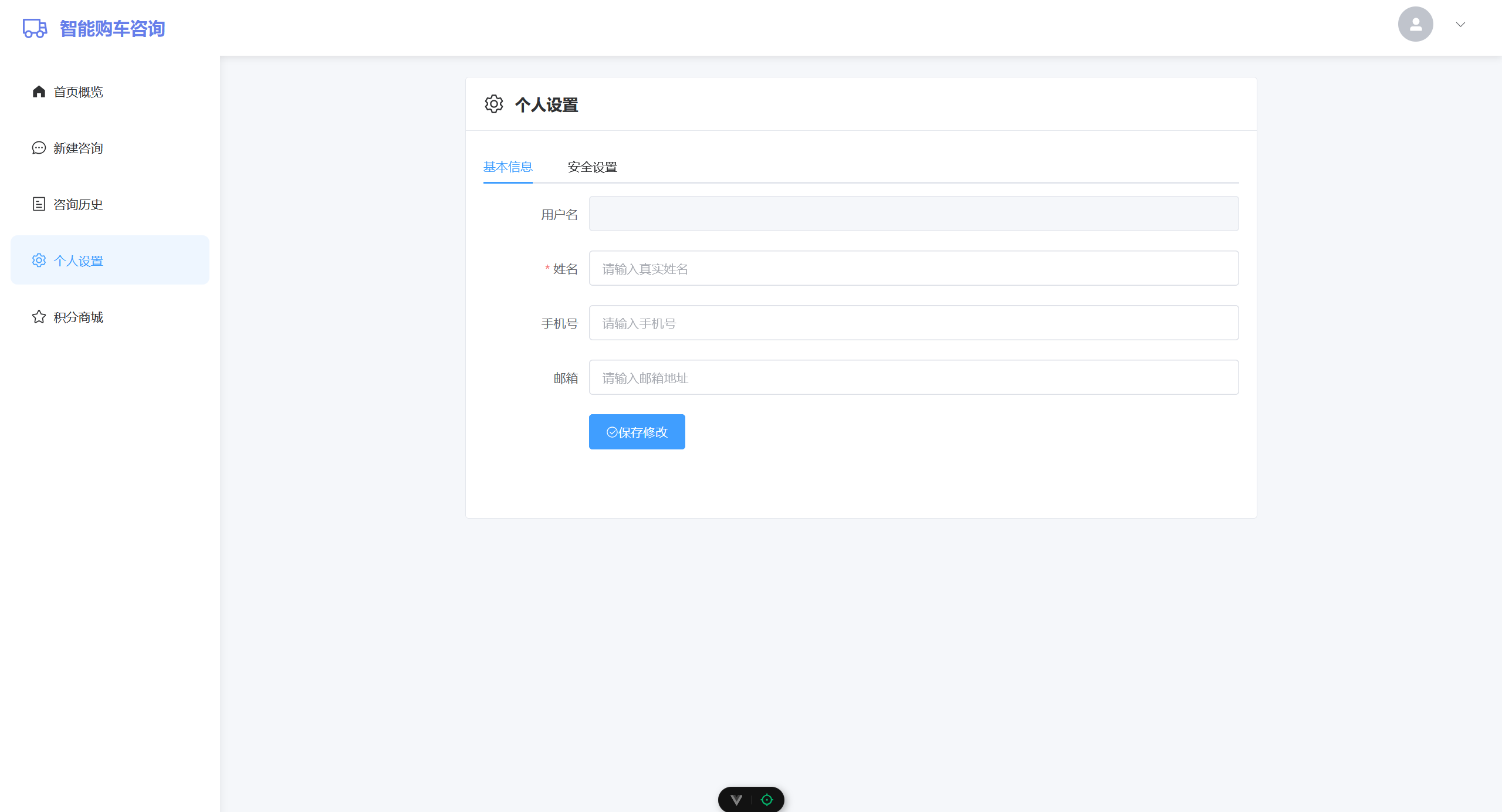This screenshot has height=812, width=1502.
Task: Click the 保存修改 button
Action: (x=637, y=432)
